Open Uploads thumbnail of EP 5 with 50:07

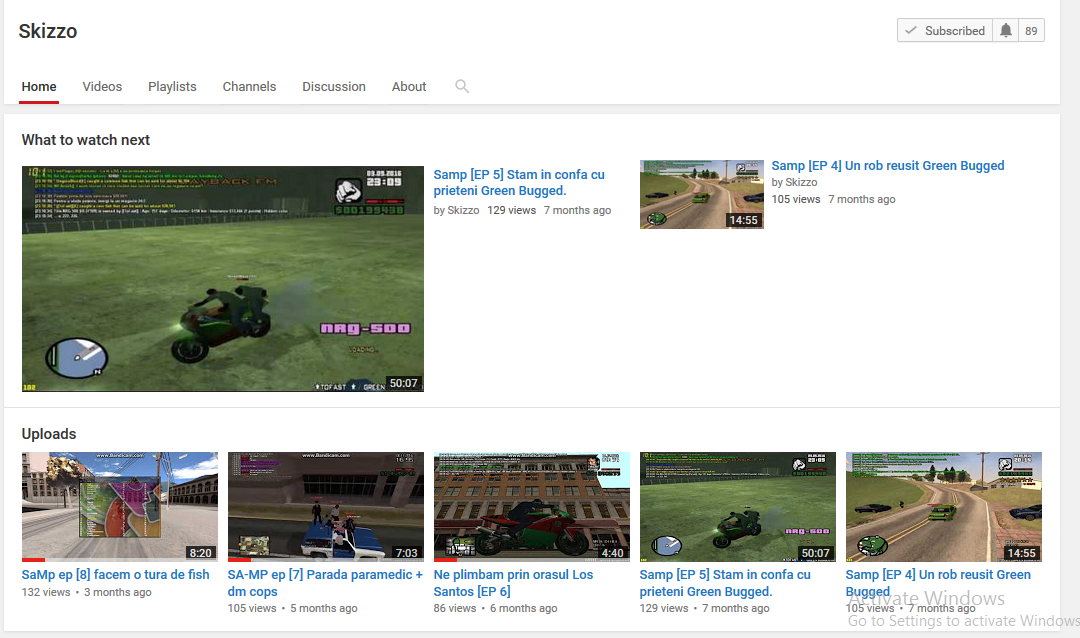pyautogui.click(x=738, y=507)
